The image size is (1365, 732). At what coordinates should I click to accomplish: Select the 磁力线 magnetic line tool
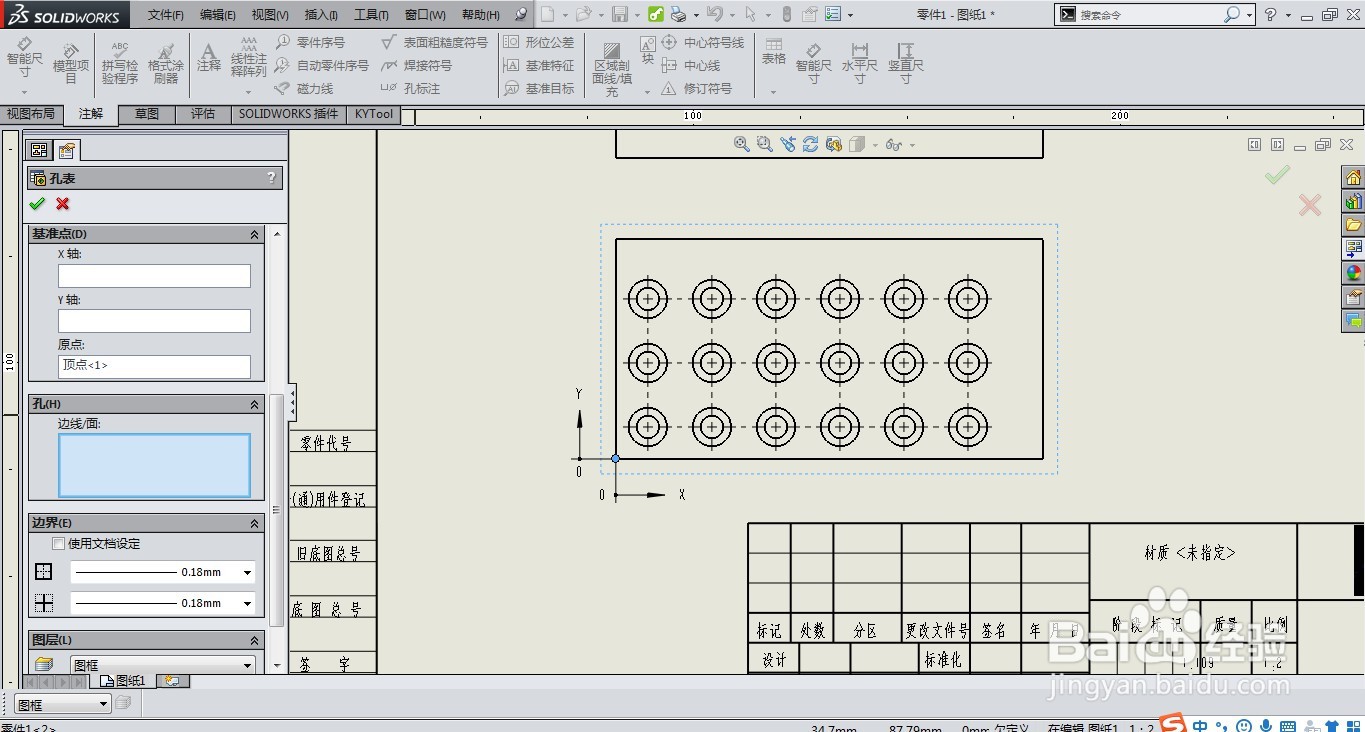304,88
